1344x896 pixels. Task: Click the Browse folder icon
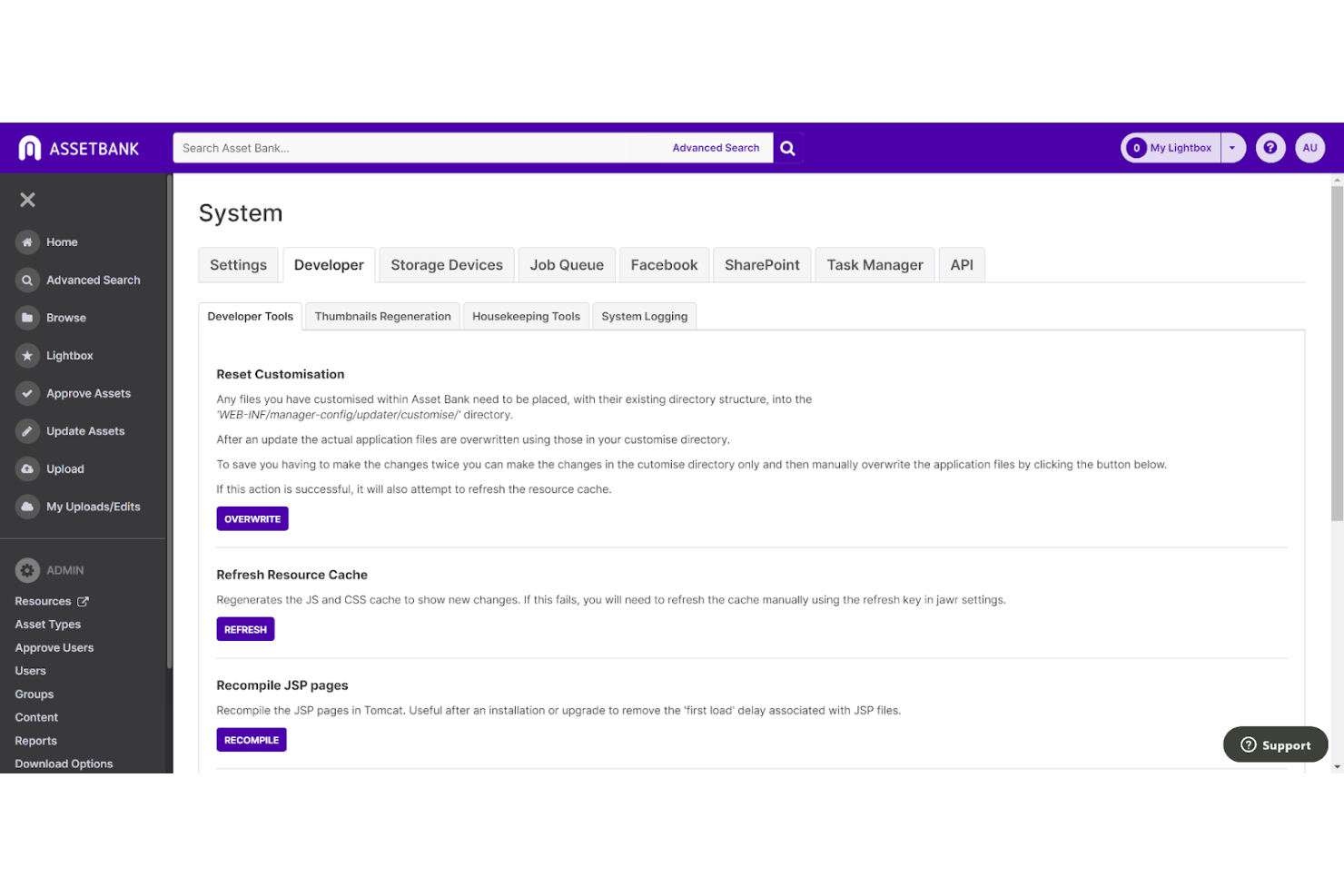(x=27, y=318)
